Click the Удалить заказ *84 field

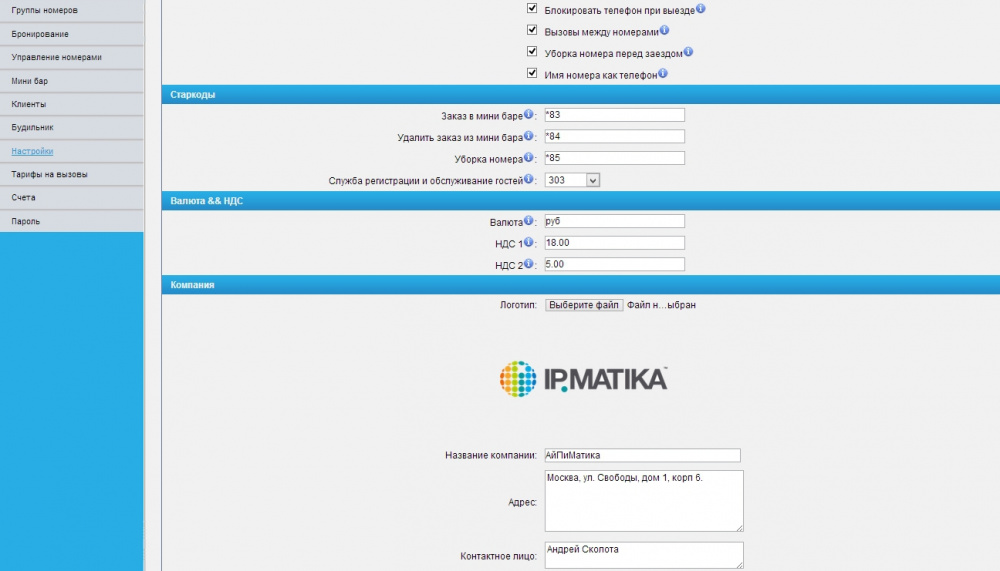click(x=614, y=137)
